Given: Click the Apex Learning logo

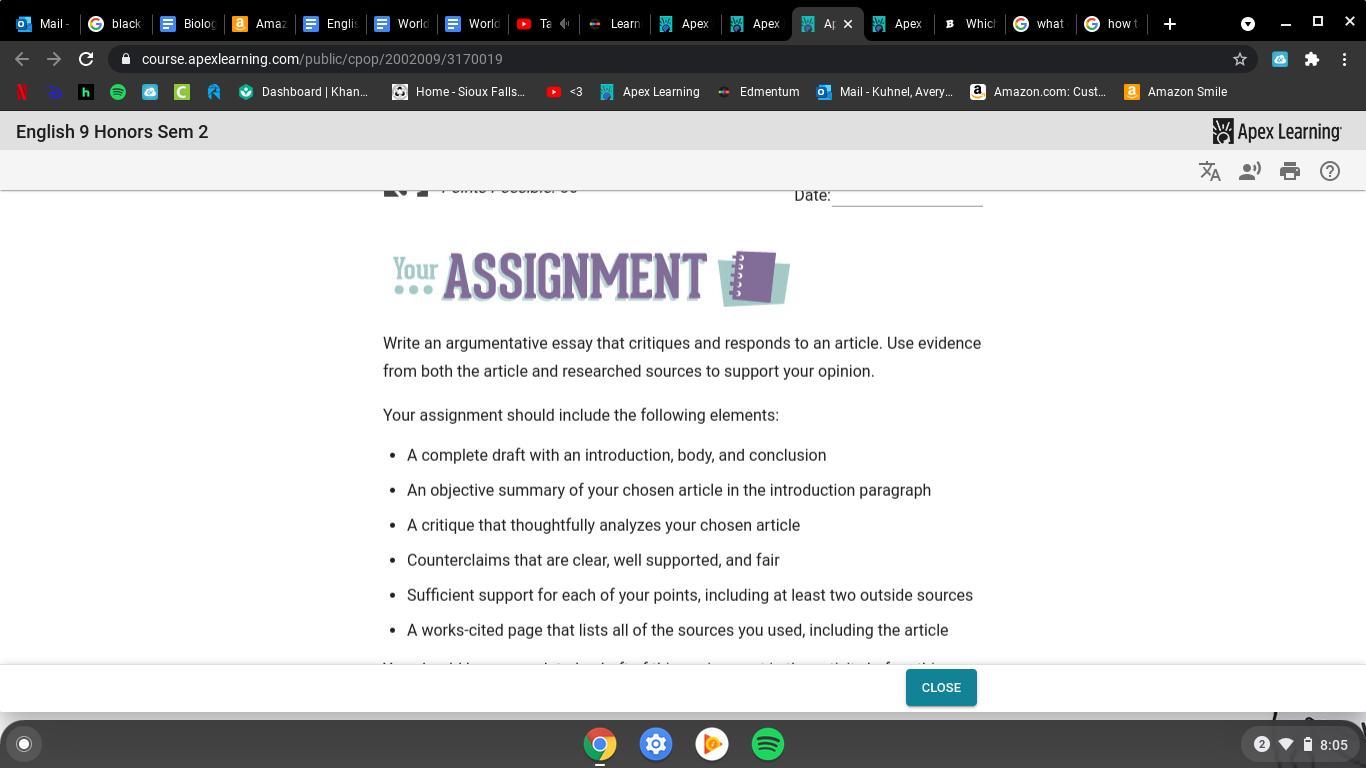Looking at the screenshot, I should [x=1277, y=132].
